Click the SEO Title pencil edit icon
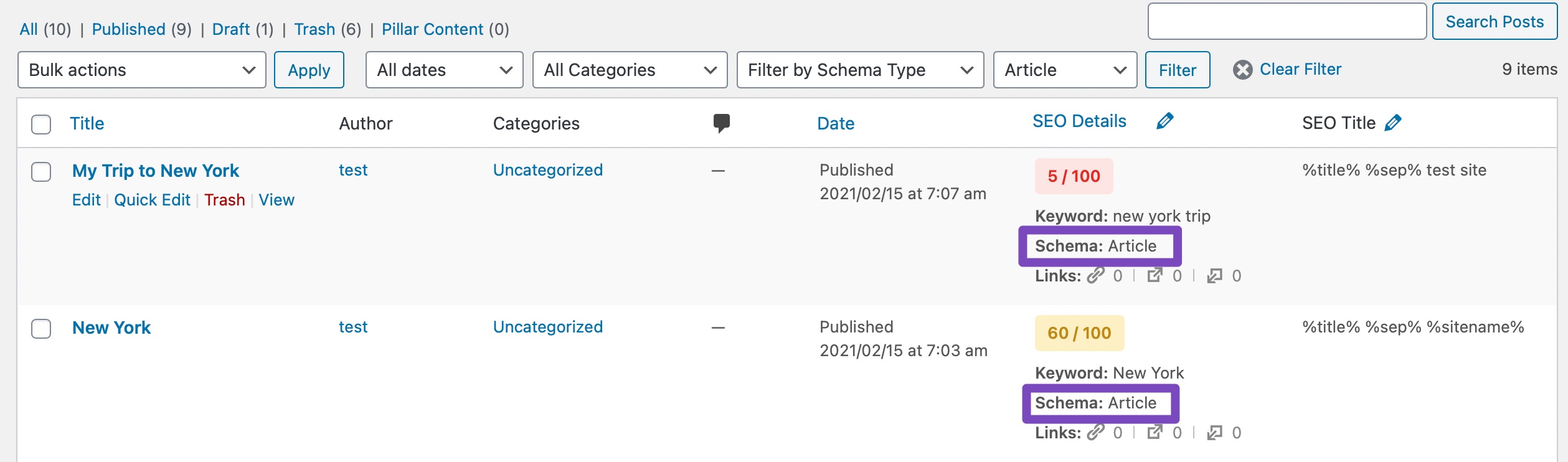Image resolution: width=1568 pixels, height=462 pixels. (1393, 123)
